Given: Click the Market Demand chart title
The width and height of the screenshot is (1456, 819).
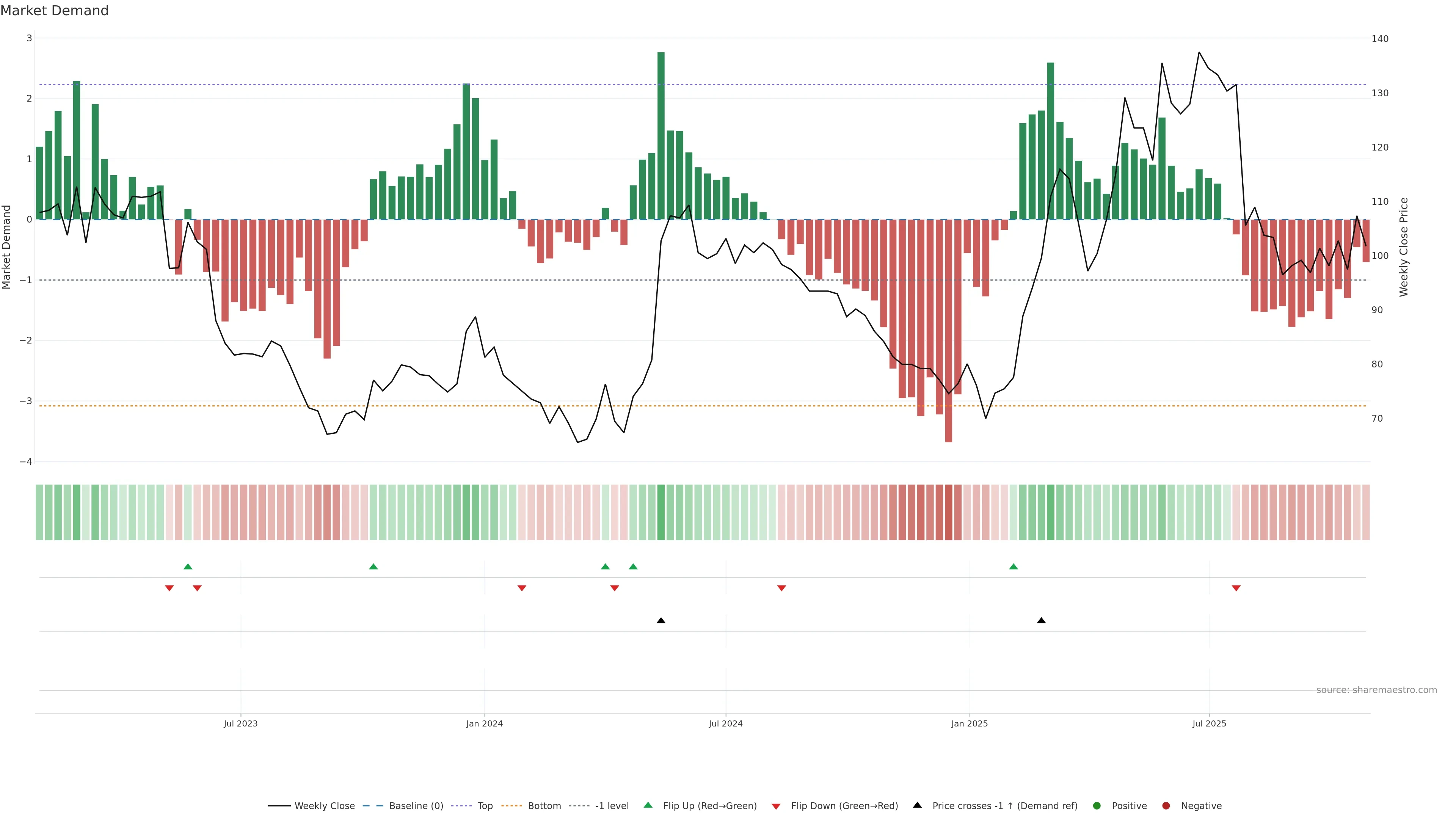Looking at the screenshot, I should coord(54,10).
